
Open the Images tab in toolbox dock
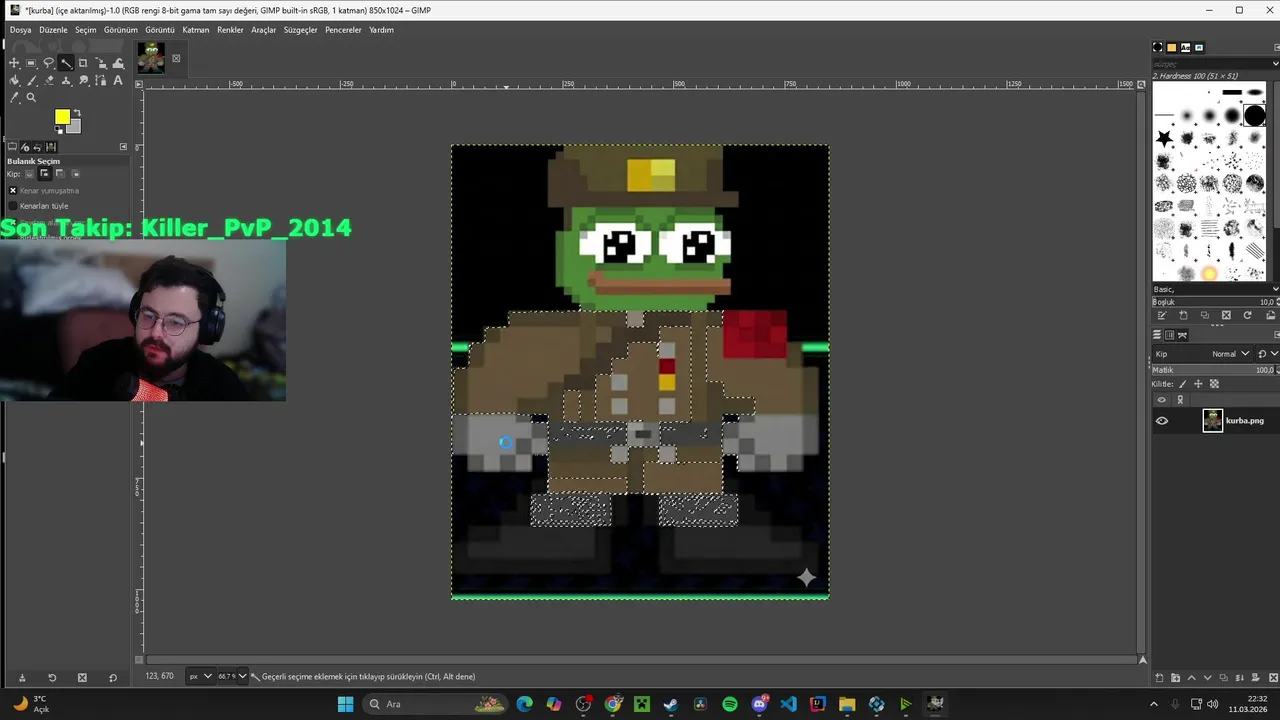(51, 147)
